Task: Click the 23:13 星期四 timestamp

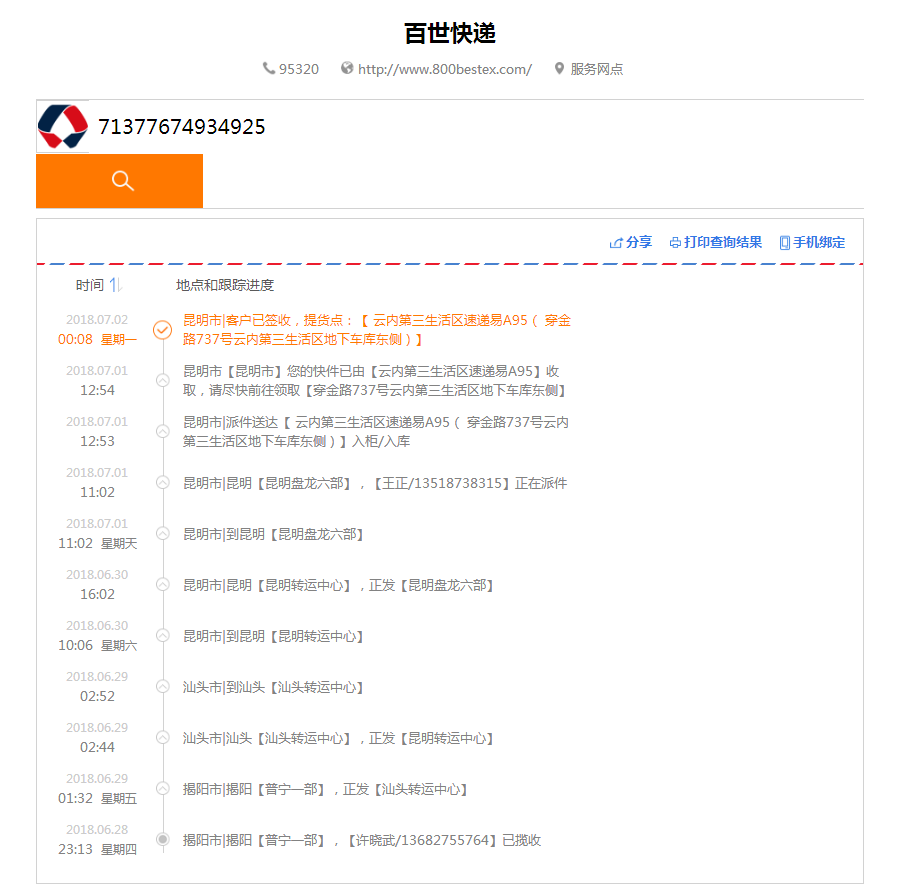Action: tap(98, 850)
